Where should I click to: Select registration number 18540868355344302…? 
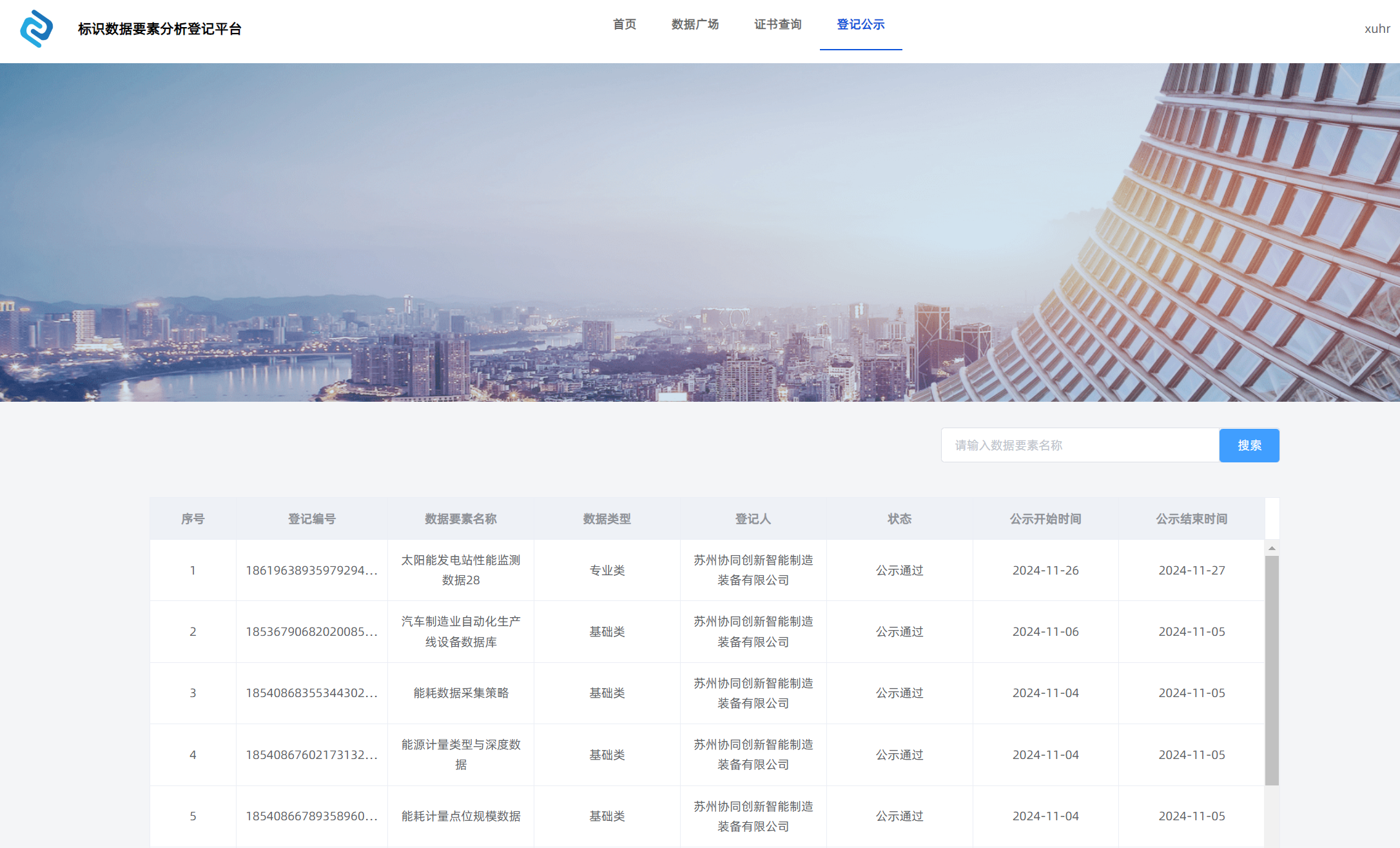coord(312,693)
